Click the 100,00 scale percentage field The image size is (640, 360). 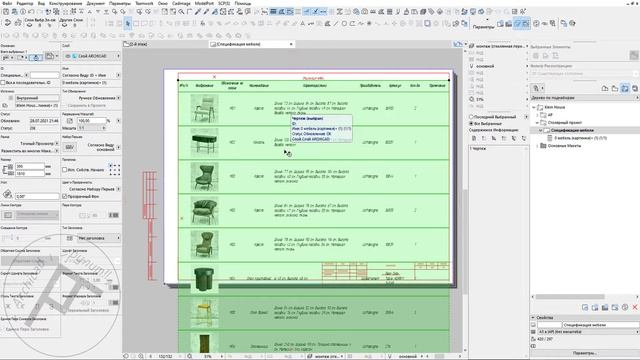pyautogui.click(x=91, y=121)
